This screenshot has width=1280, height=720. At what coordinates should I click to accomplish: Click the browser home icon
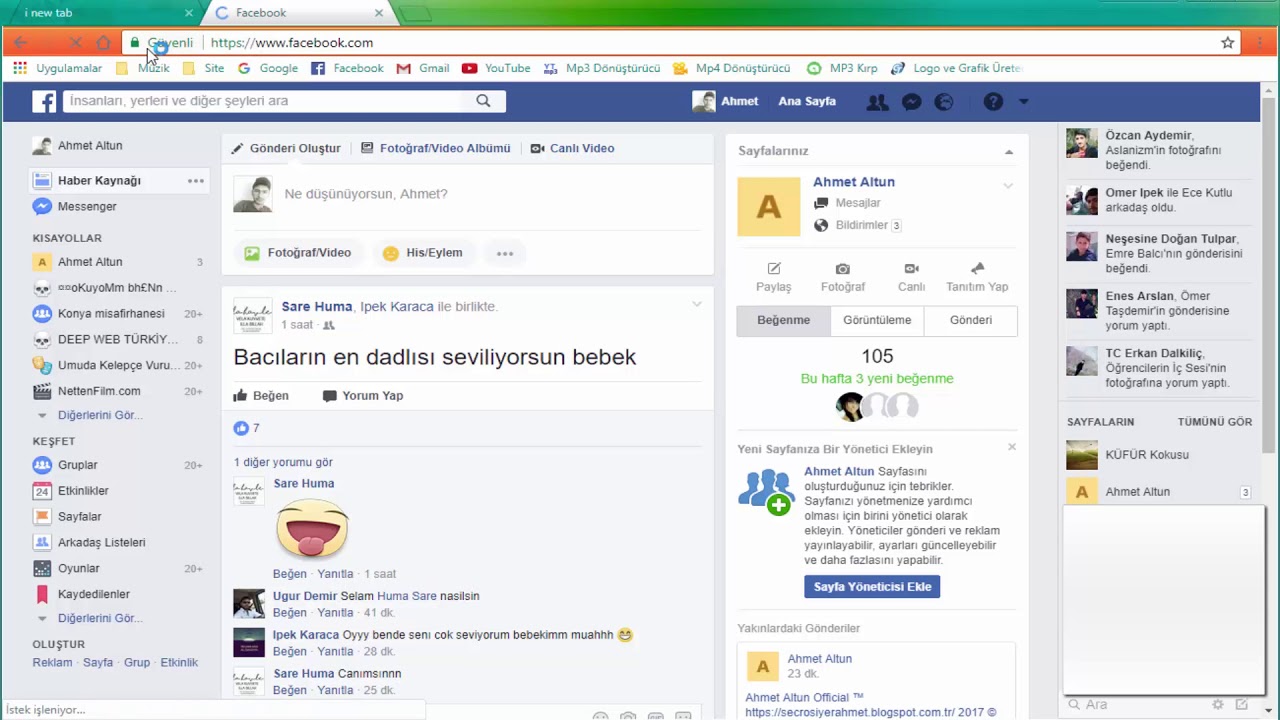(104, 42)
